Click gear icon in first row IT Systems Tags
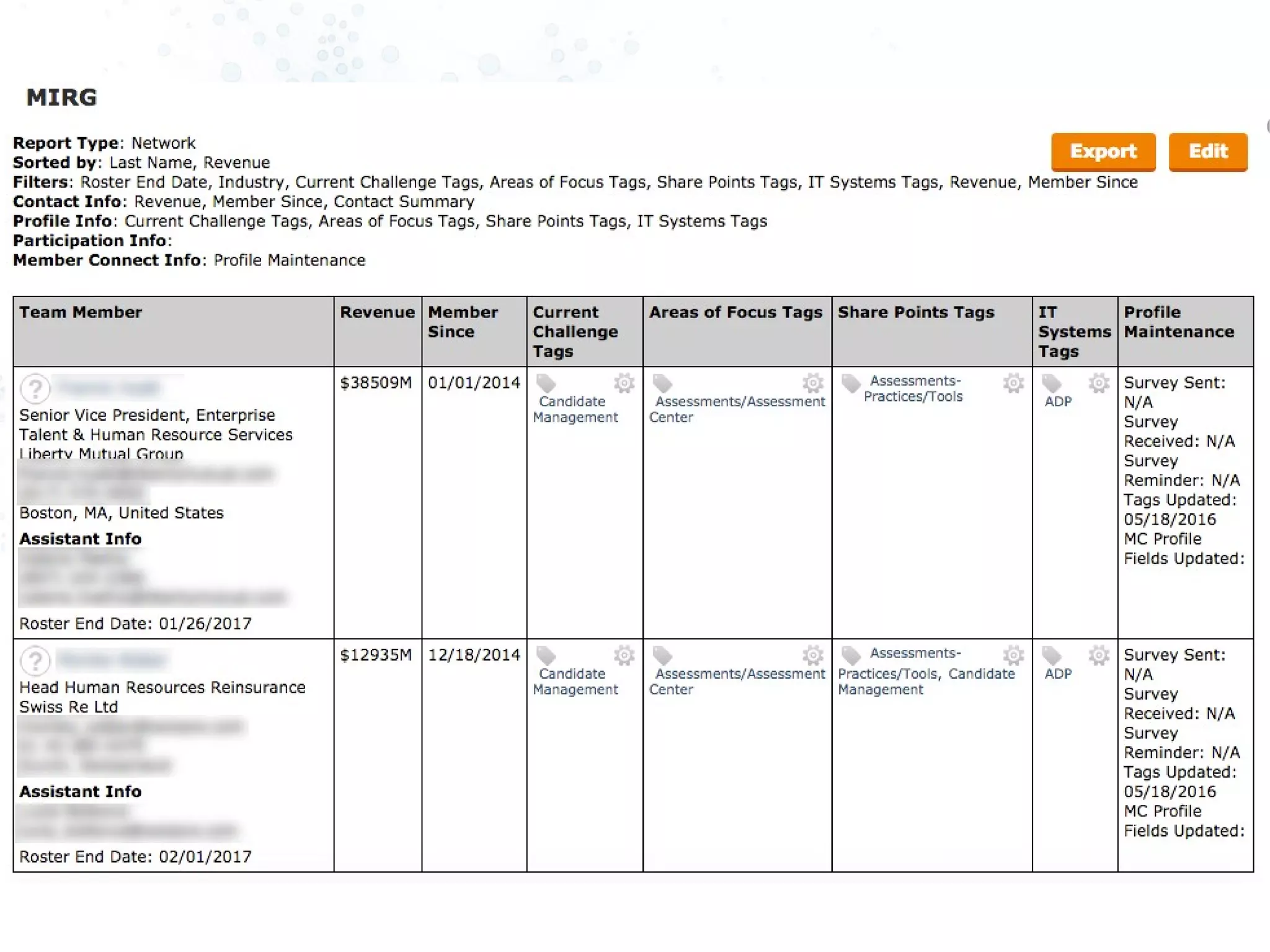 pos(1098,383)
